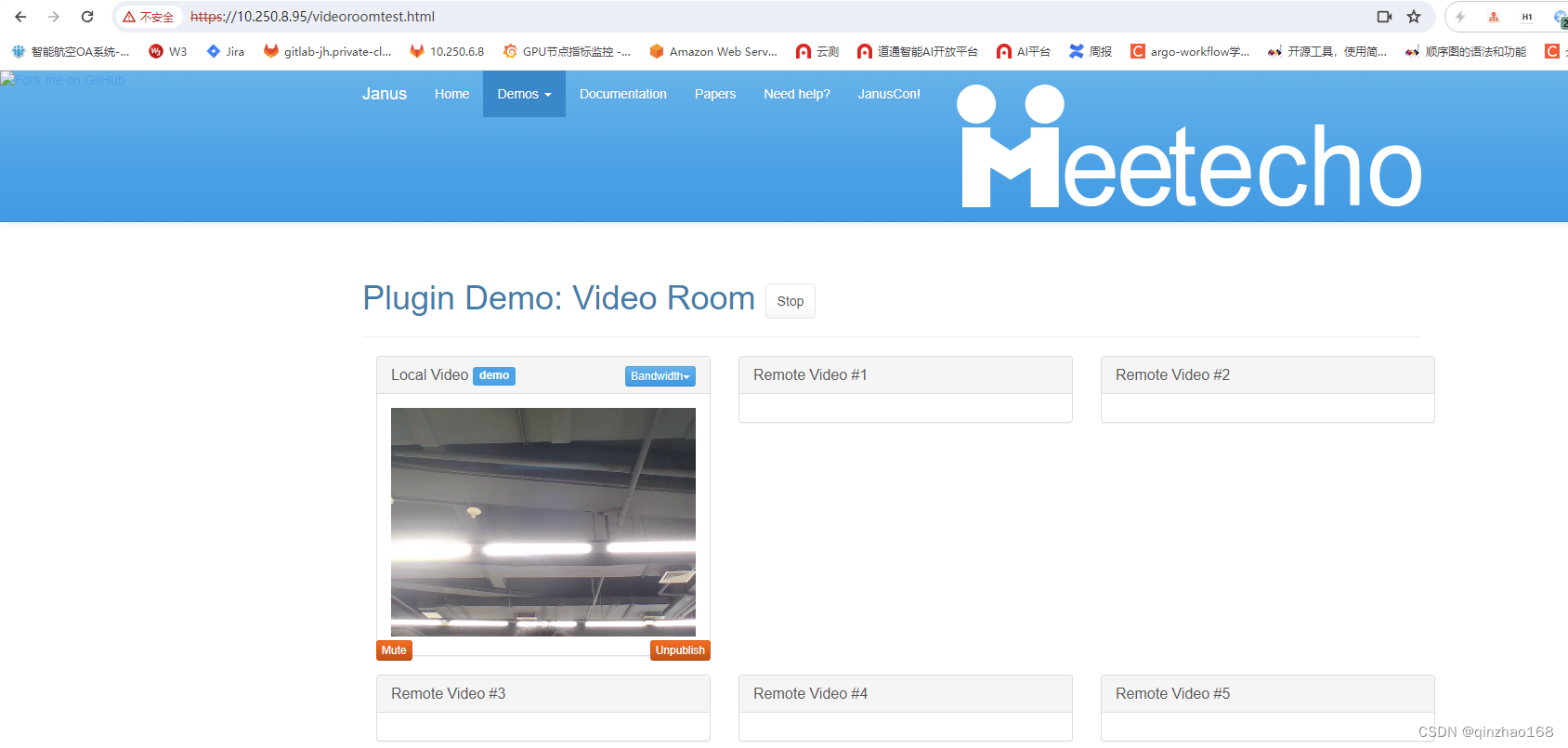Click the demo username badge

[494, 375]
